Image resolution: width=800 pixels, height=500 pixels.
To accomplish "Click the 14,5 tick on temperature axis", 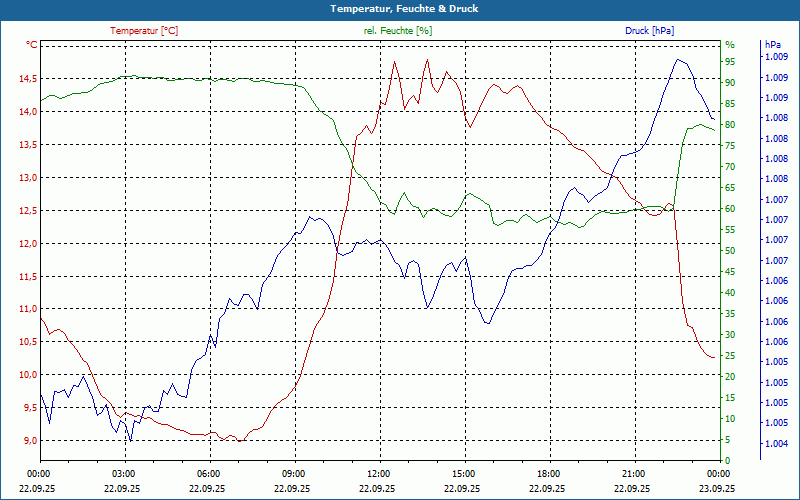I will click(x=28, y=79).
